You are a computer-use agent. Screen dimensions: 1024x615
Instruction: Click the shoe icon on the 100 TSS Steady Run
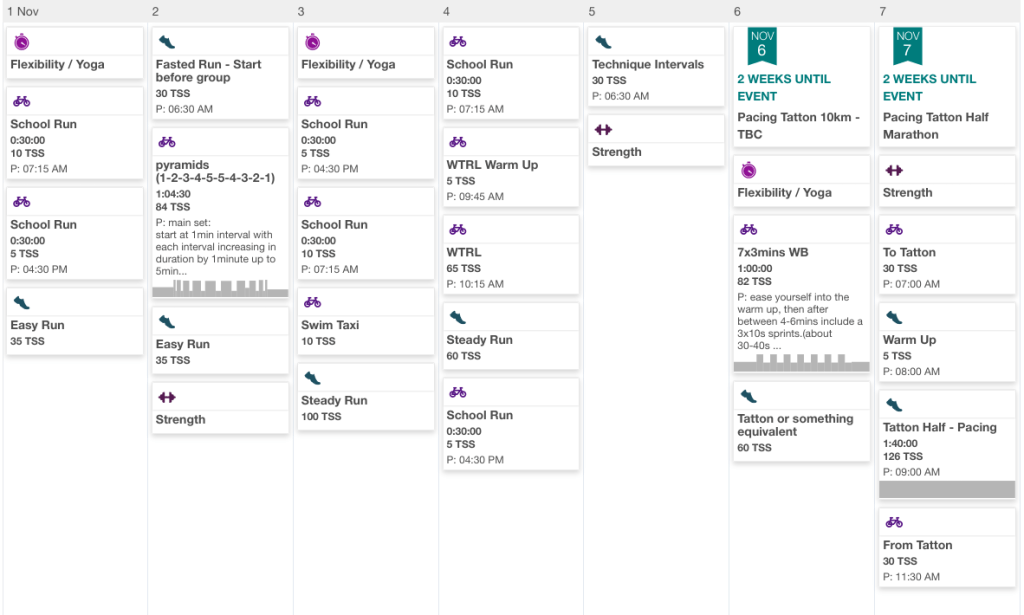313,377
